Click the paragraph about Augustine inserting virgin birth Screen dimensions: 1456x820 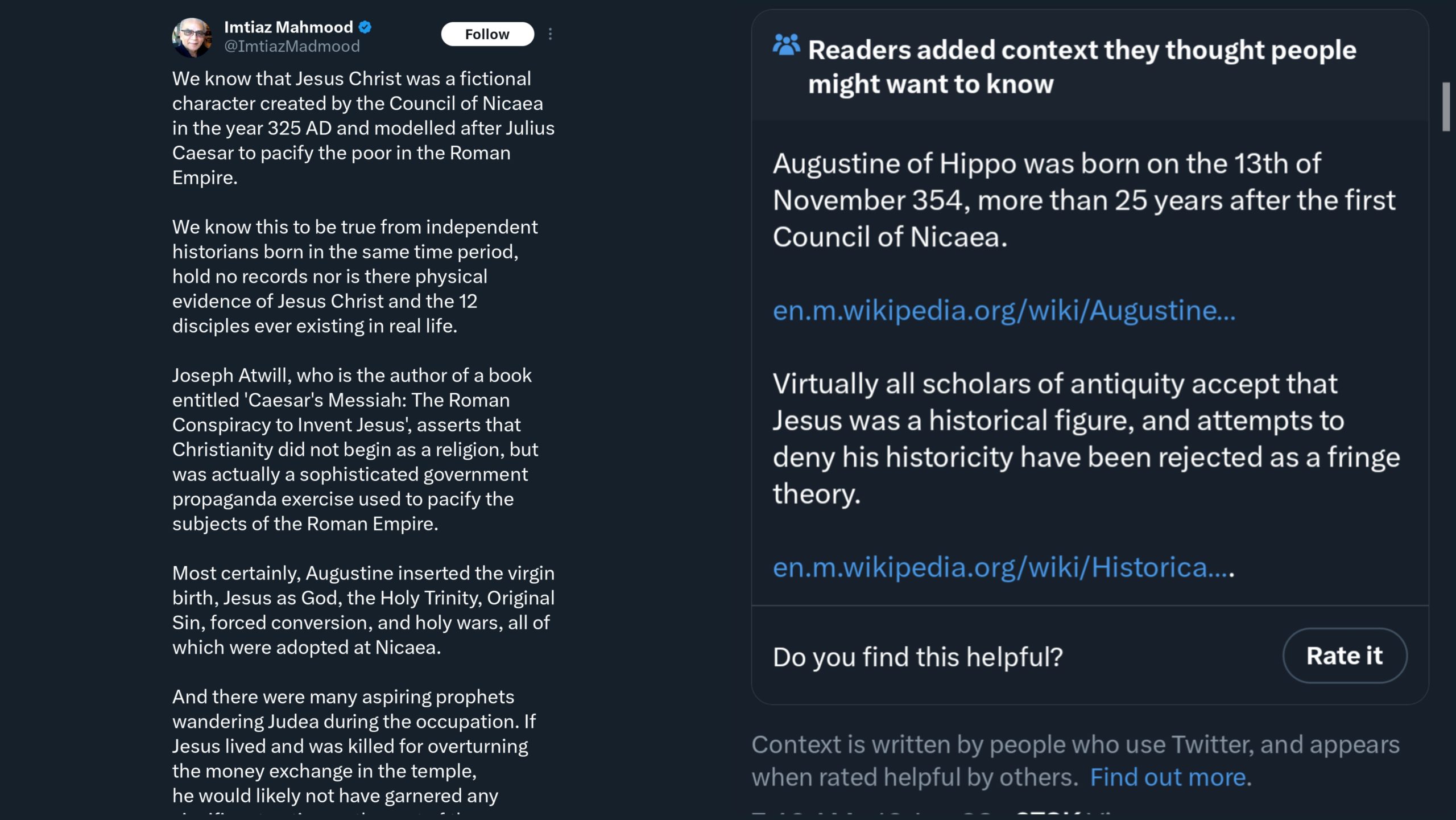[x=363, y=610]
